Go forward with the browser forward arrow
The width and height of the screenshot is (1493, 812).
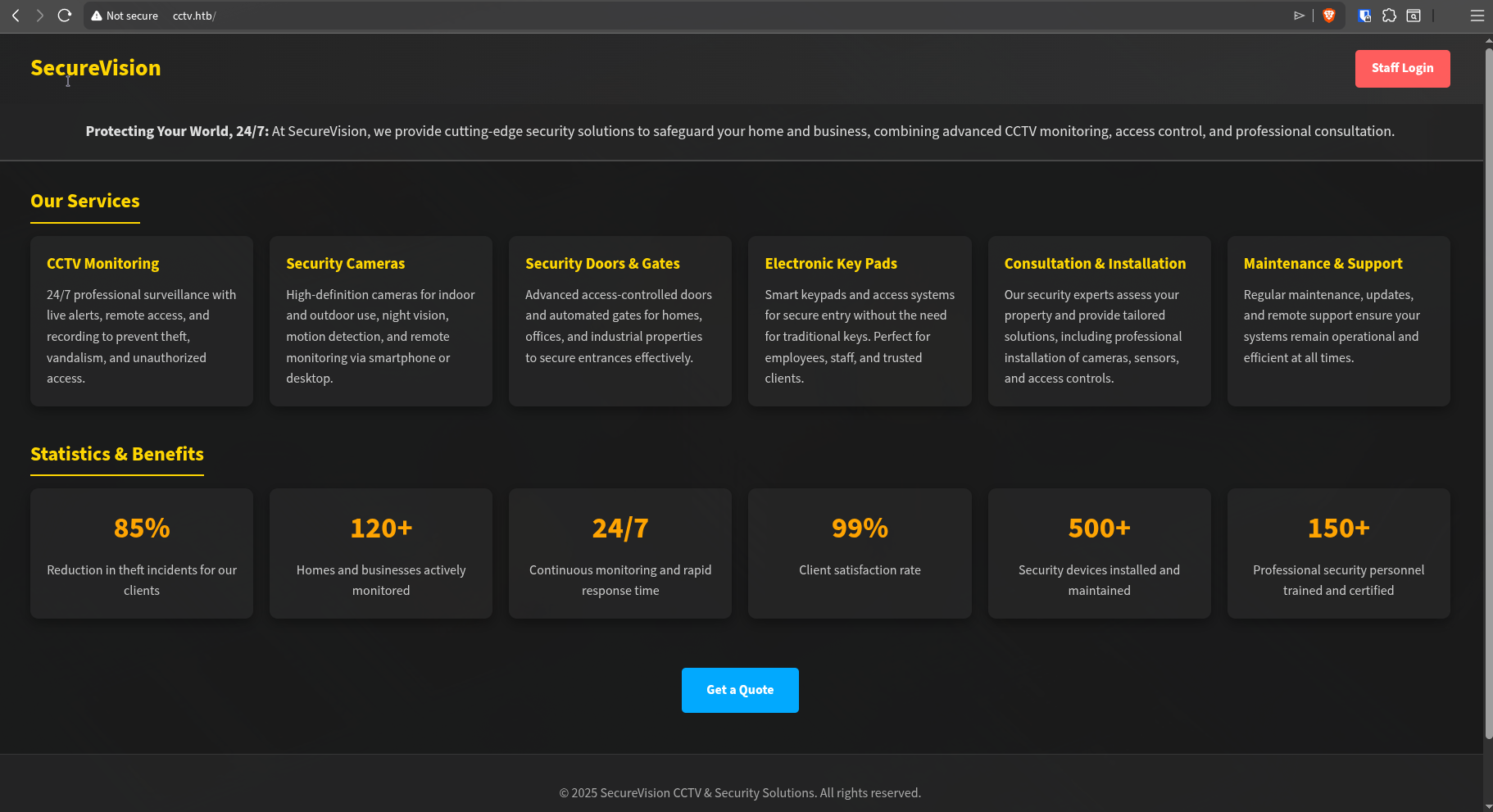(39, 16)
